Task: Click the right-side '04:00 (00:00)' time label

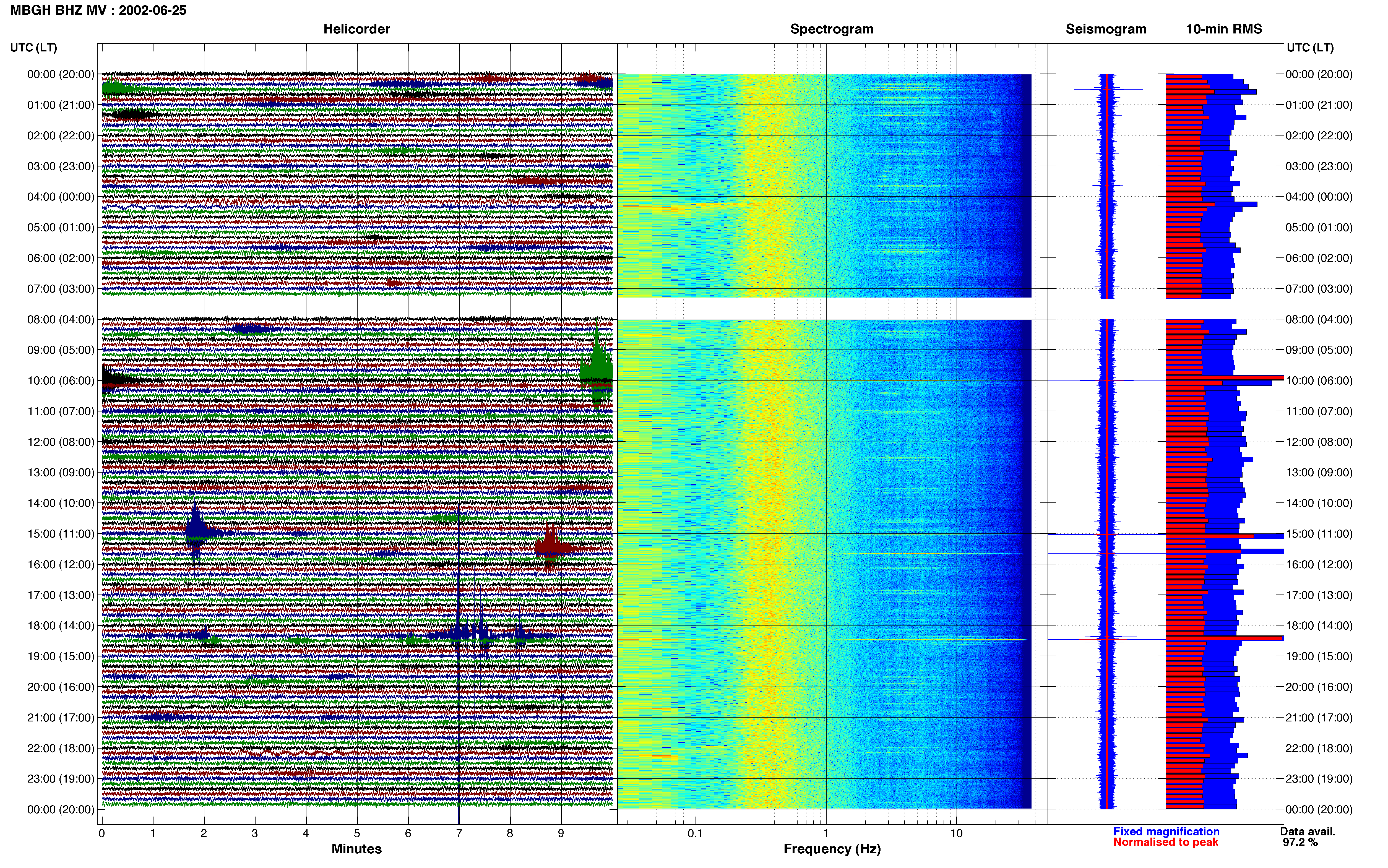Action: click(x=1319, y=197)
